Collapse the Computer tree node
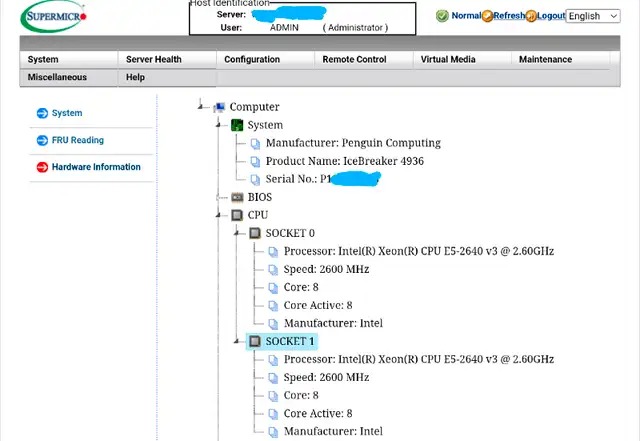Screen dimensions: 640x441 coord(200,107)
